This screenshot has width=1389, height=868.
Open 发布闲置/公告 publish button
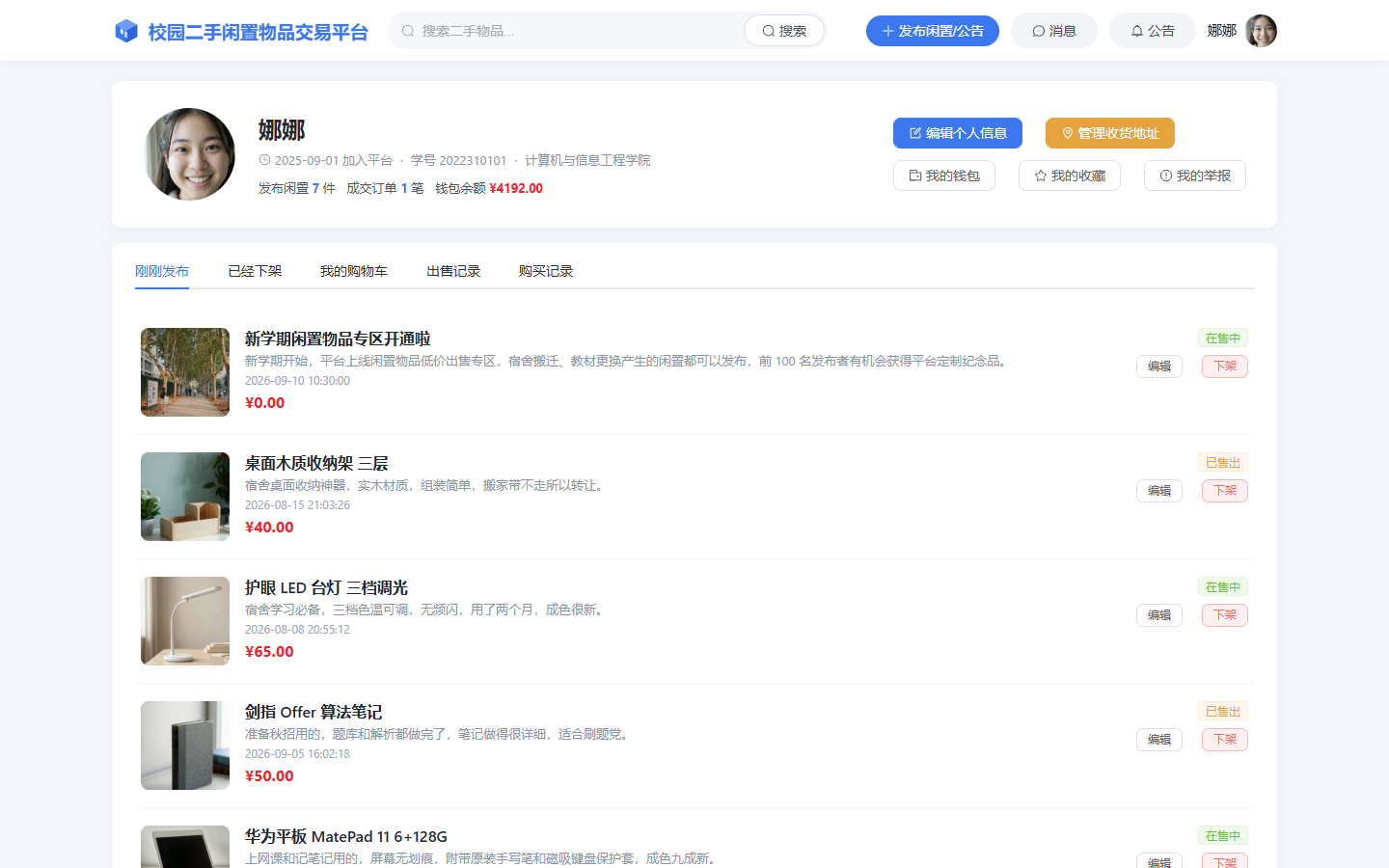tap(933, 31)
